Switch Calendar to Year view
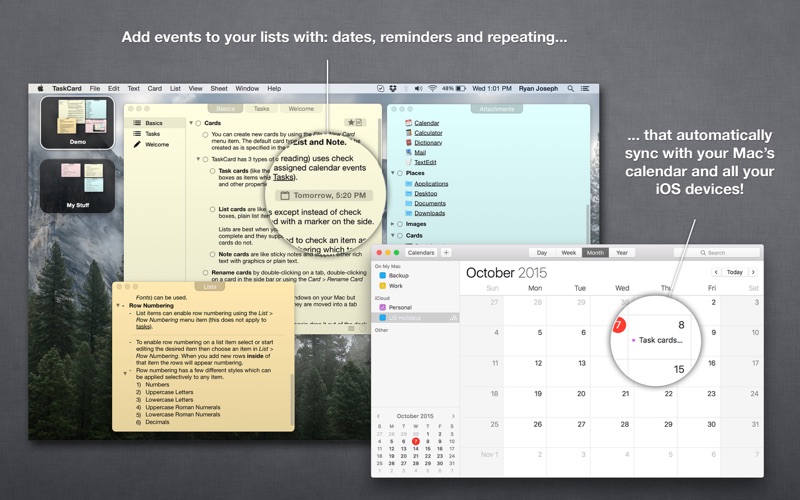The image size is (800, 500). [621, 253]
